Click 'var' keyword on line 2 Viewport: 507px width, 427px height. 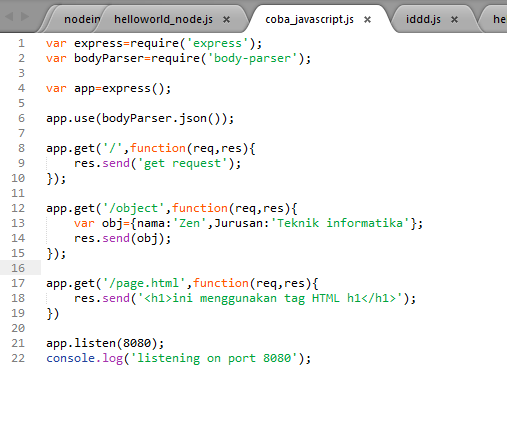[x=56, y=59]
